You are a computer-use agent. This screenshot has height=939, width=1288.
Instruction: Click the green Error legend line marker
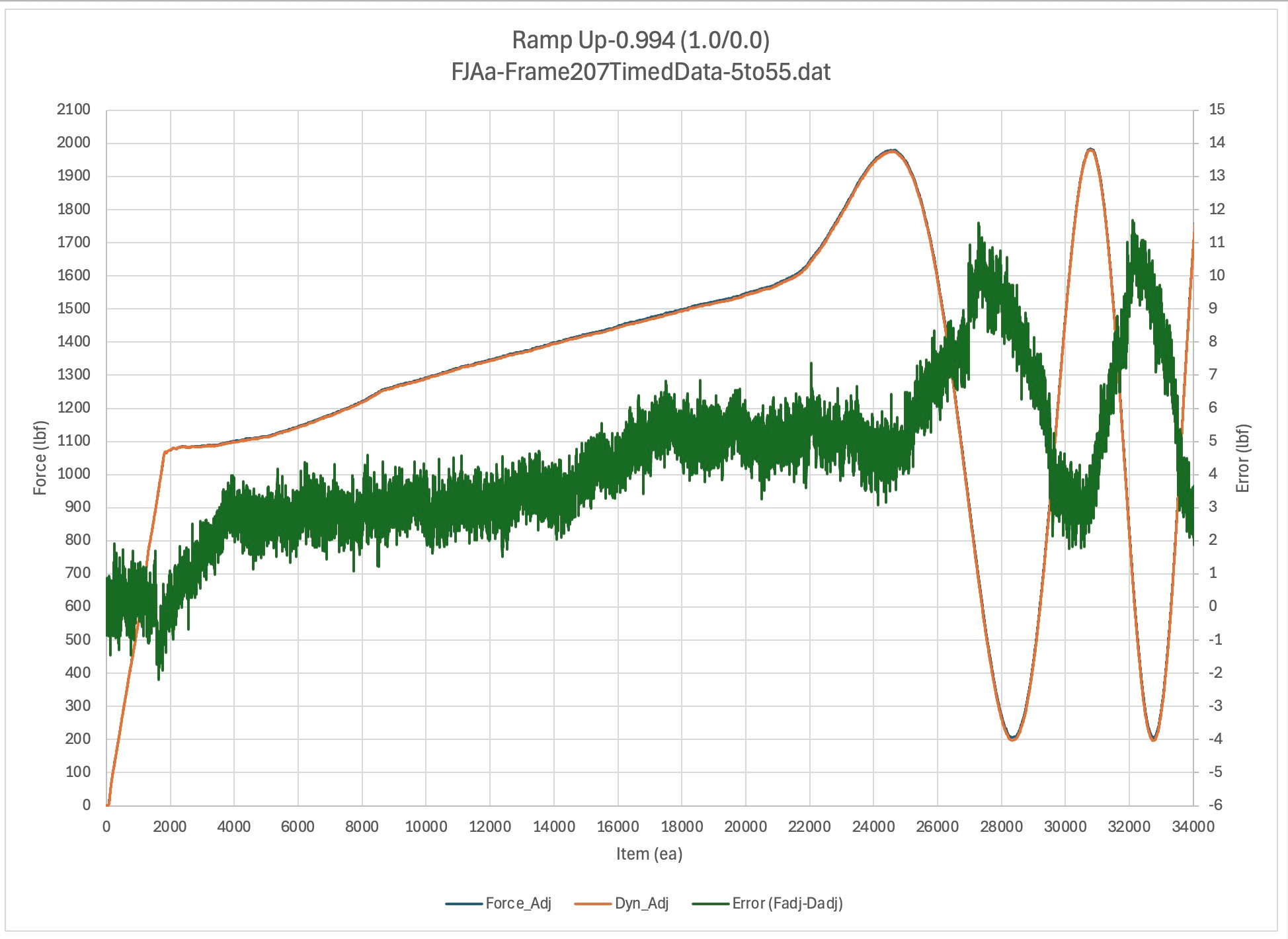tap(710, 904)
